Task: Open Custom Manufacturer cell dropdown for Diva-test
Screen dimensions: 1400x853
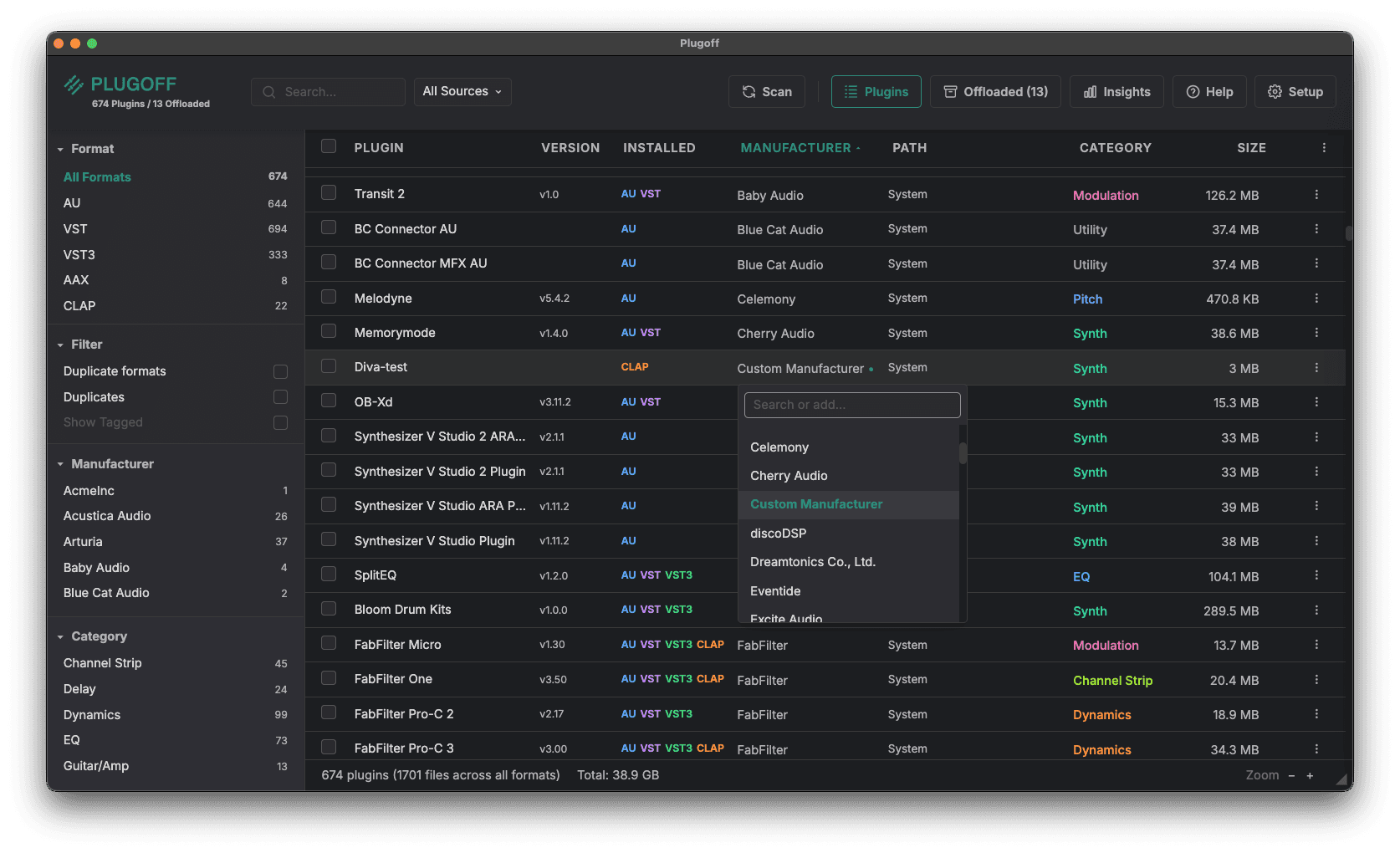Action: pyautogui.click(x=805, y=369)
